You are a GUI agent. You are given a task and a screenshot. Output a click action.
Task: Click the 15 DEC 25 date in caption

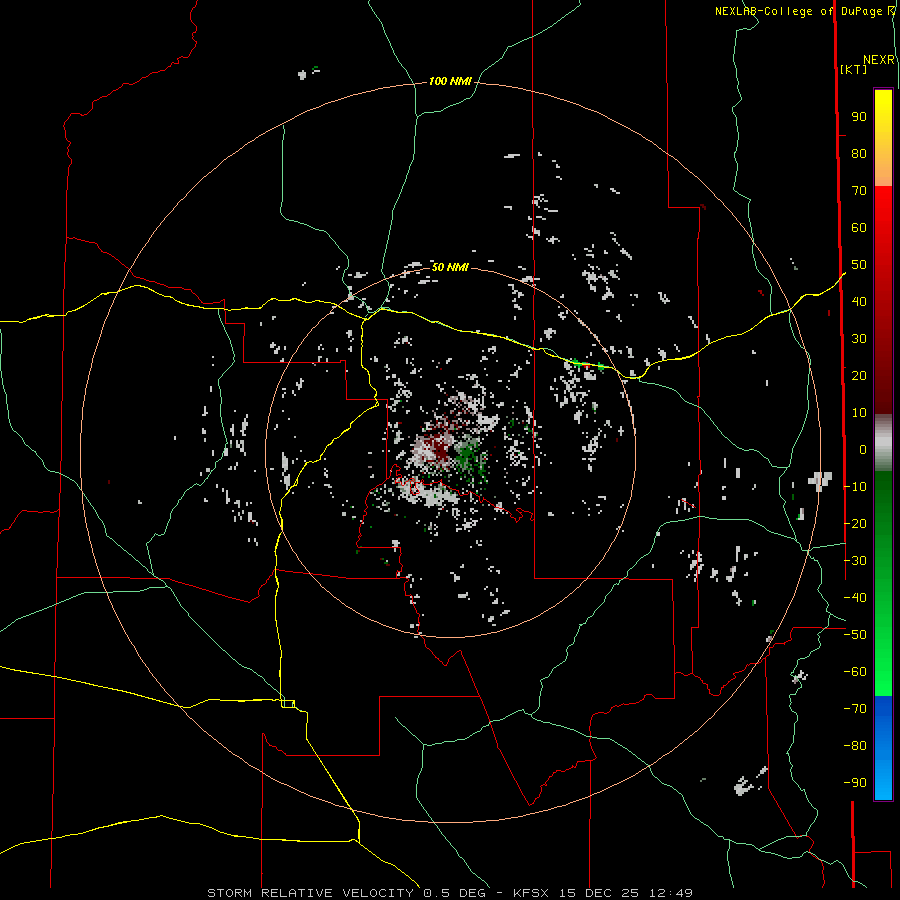[x=600, y=893]
